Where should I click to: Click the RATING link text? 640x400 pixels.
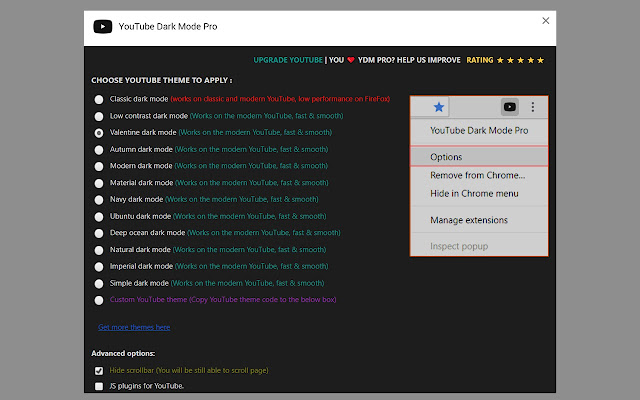[x=480, y=60]
